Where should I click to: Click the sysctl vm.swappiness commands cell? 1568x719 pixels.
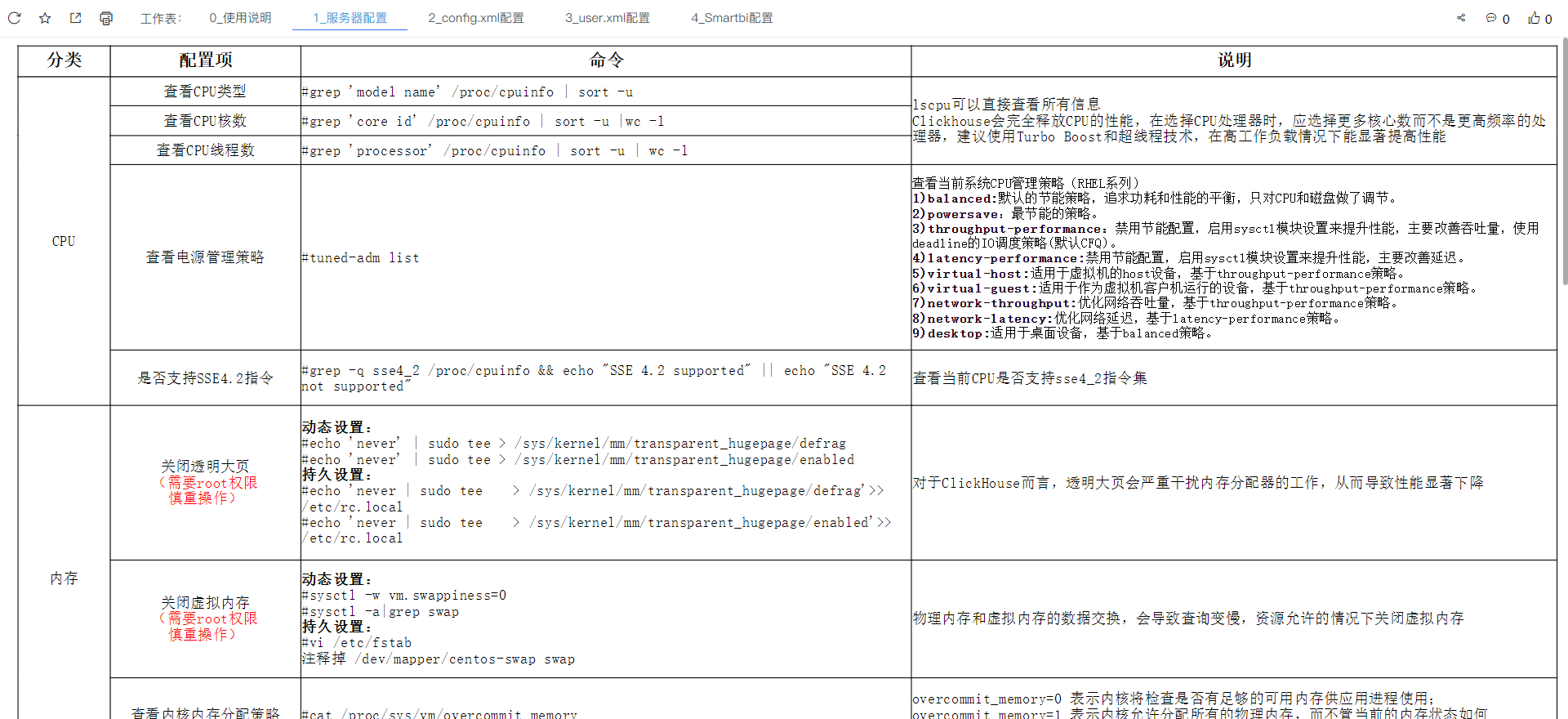click(x=606, y=619)
